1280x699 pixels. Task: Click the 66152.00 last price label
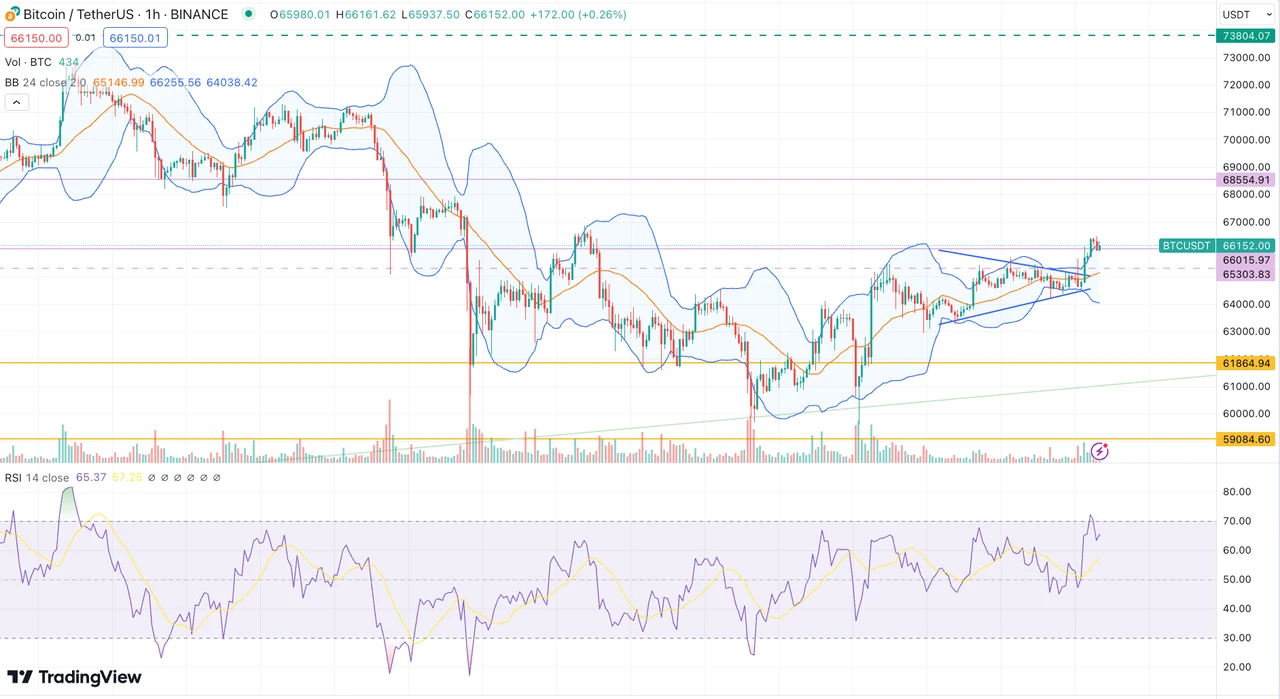pos(1246,246)
